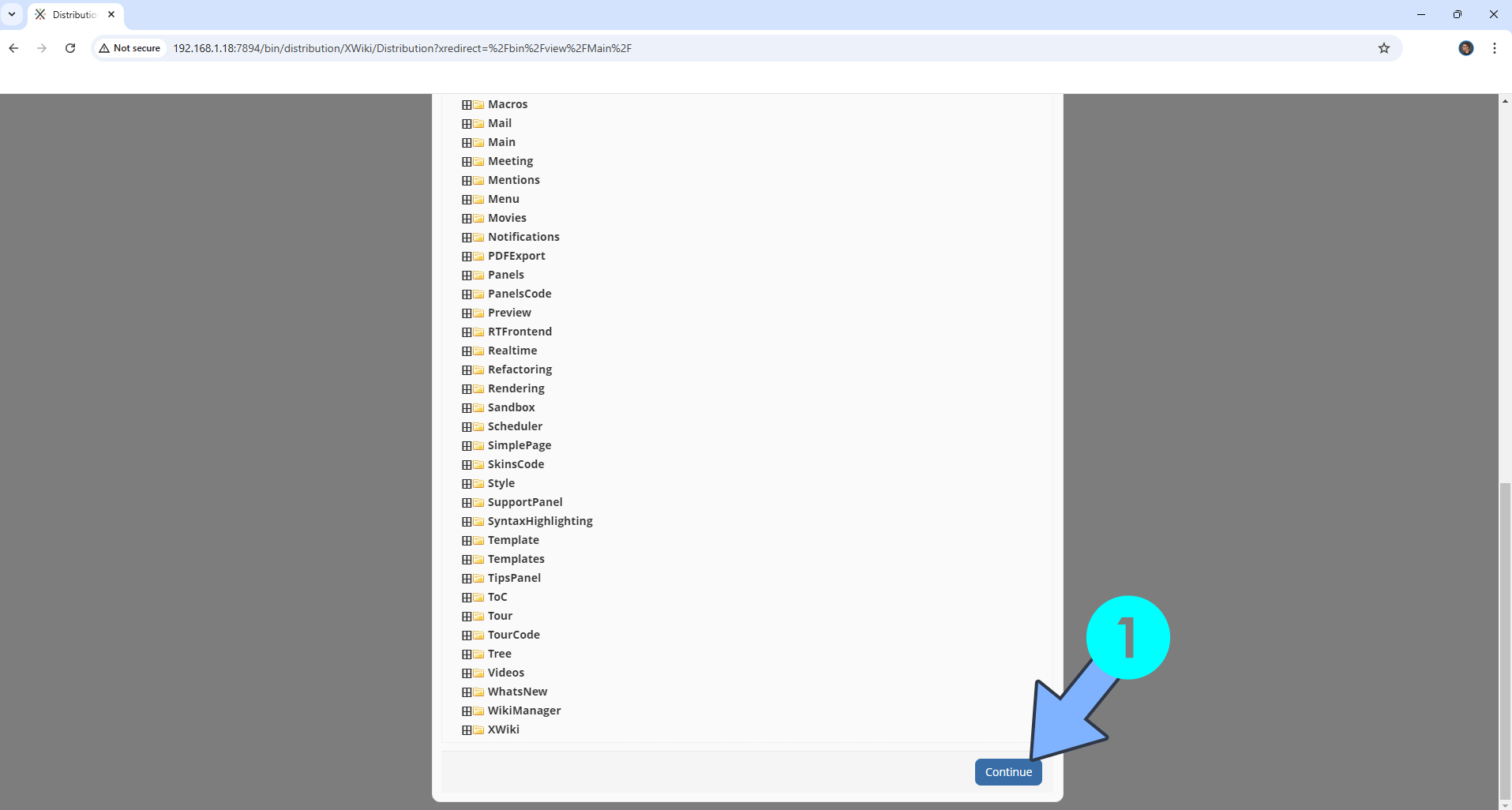Select the Tree item label
The width and height of the screenshot is (1512, 810).
(500, 654)
